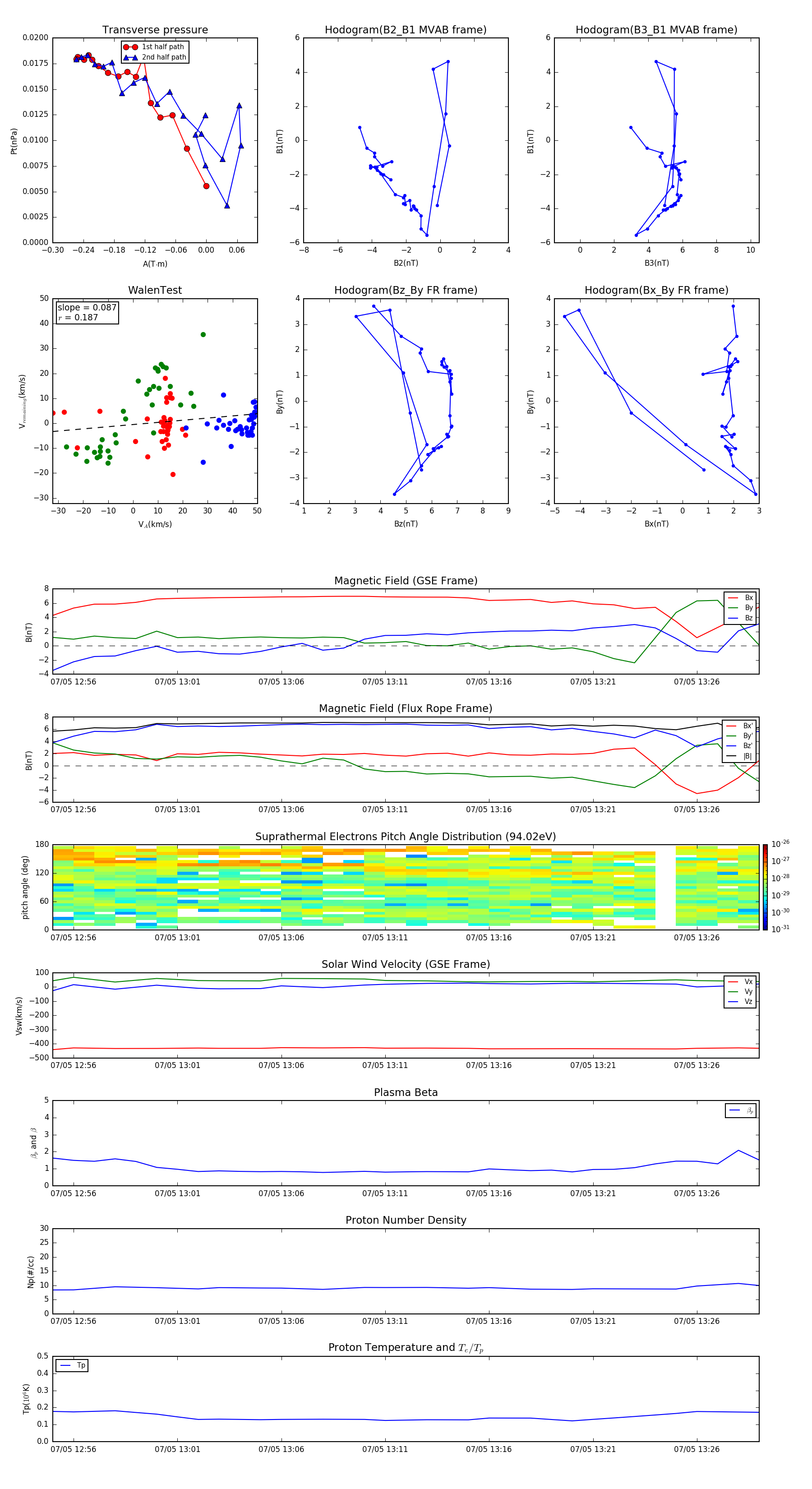This screenshot has height=1489, width=812.
Task: Click the 'Magnetic Field (GSE Frame)' title
Action: (406, 581)
